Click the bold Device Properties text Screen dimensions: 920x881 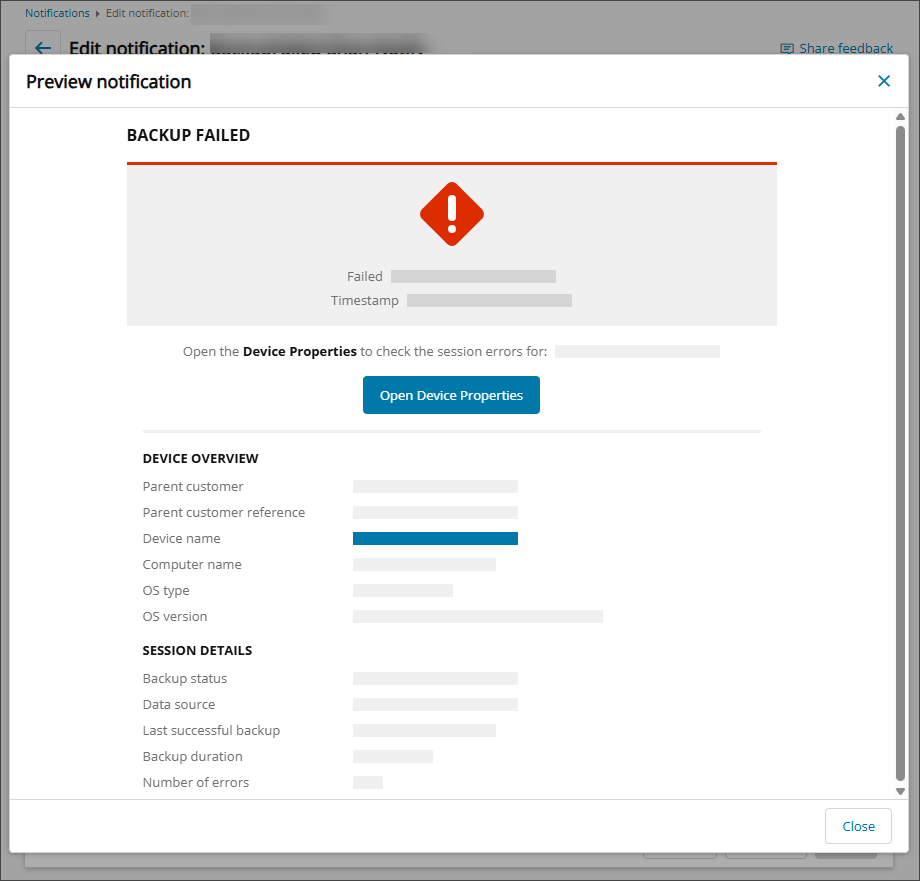coord(299,352)
